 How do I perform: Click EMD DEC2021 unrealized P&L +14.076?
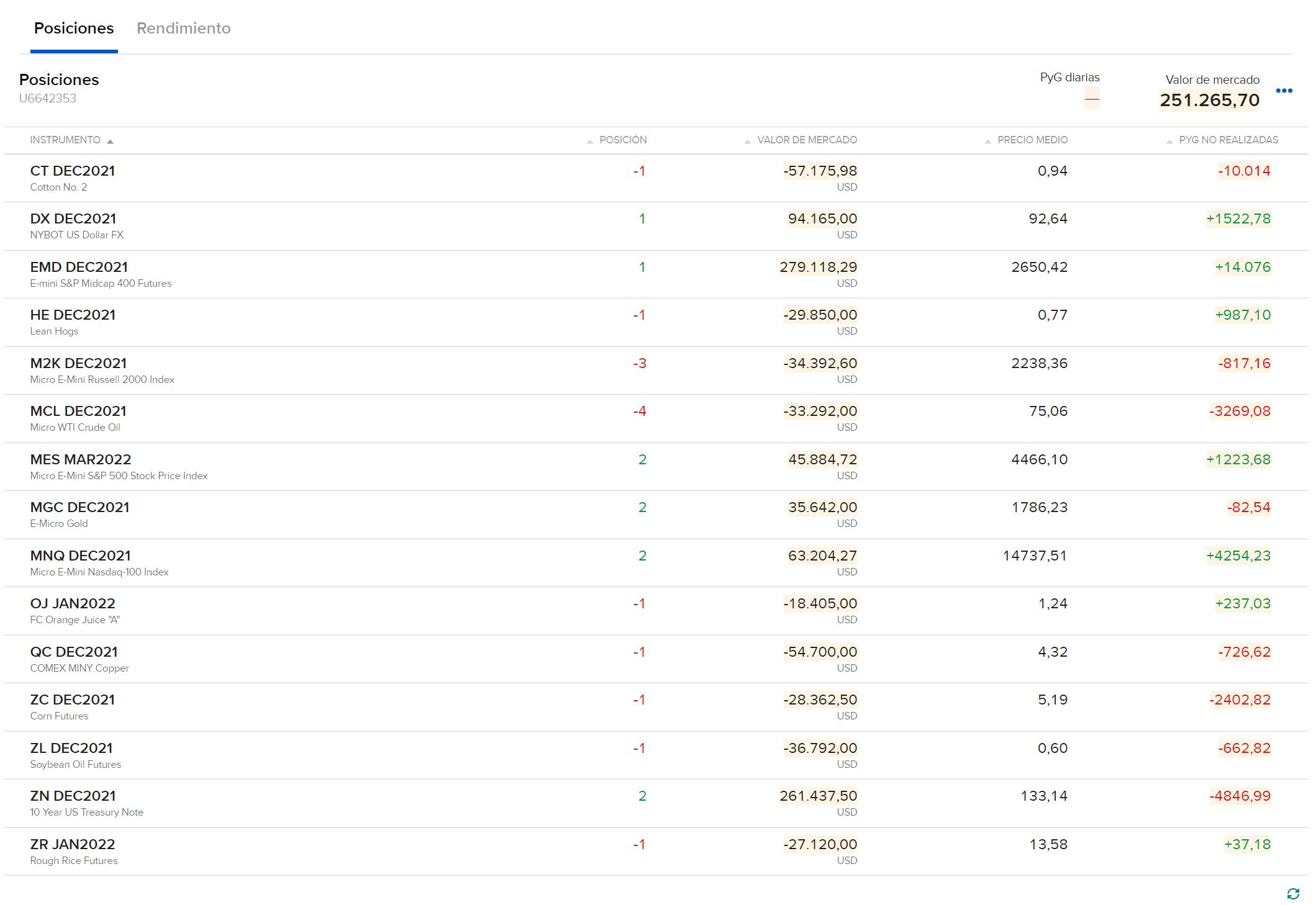[1243, 268]
